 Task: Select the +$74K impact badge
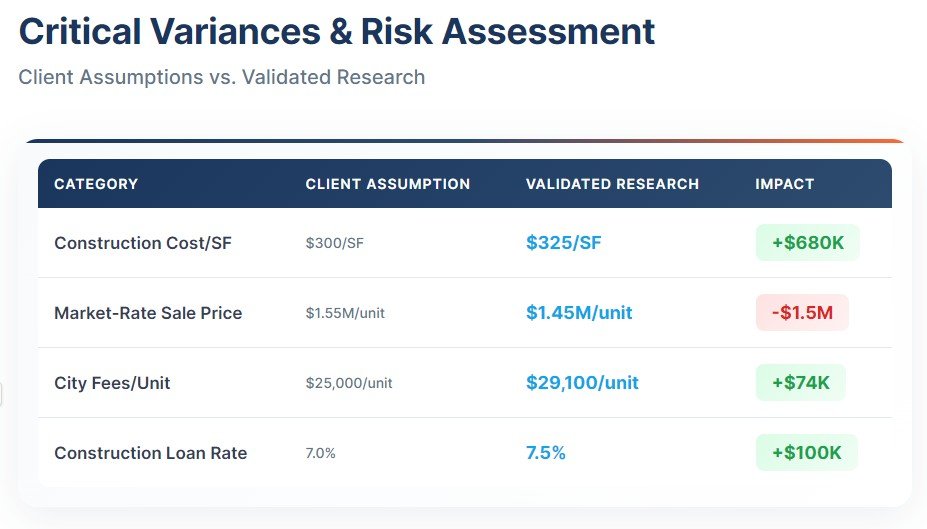800,383
